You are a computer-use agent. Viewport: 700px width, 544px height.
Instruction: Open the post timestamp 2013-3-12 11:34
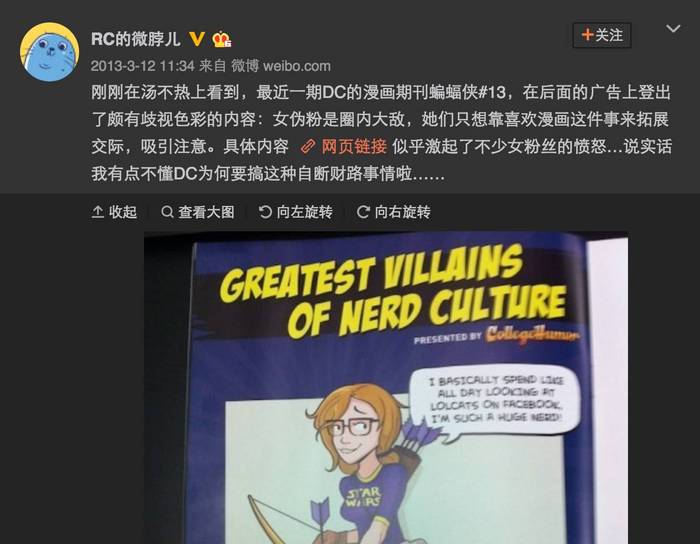(143, 66)
